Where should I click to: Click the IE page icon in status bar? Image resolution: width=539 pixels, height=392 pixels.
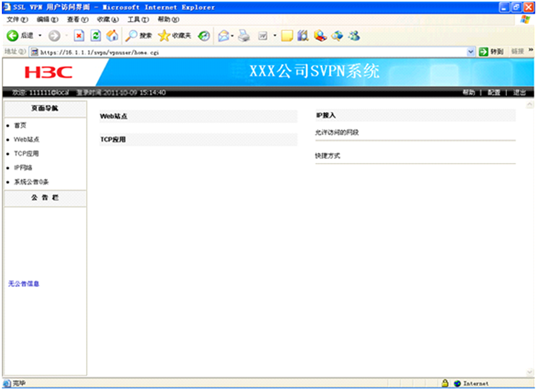pyautogui.click(x=7, y=383)
